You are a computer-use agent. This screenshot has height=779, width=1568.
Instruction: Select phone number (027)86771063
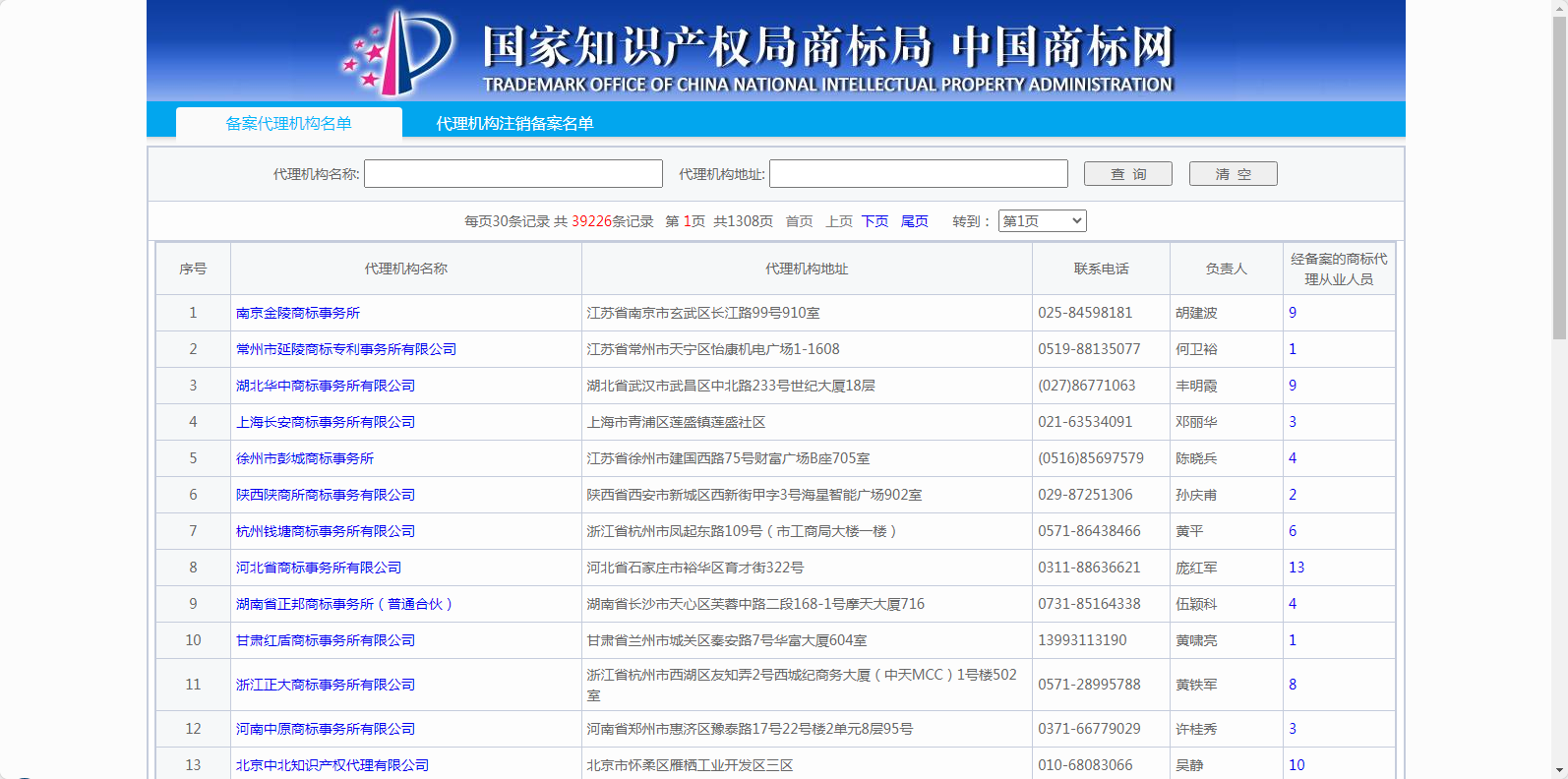(x=1087, y=386)
